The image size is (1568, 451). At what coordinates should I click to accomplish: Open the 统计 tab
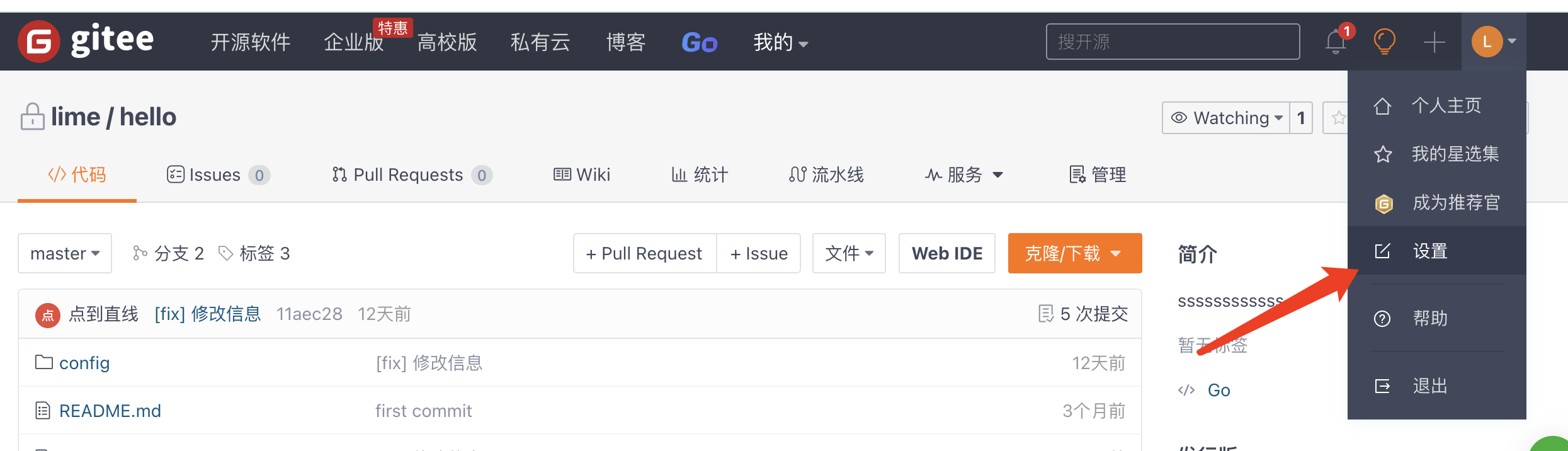(699, 174)
